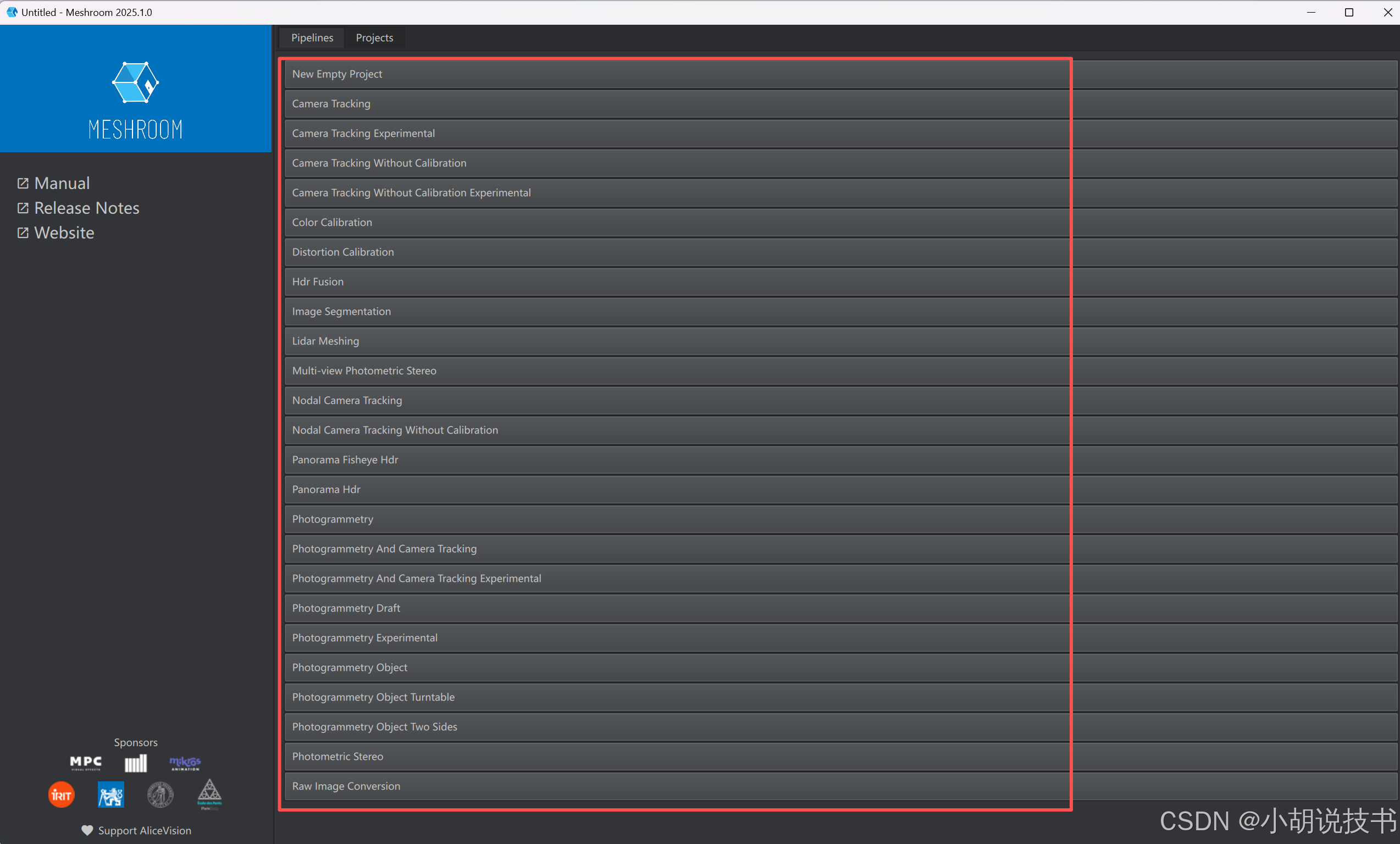Screen dimensions: 1400x844
Task: Click the blue lion sponsor logo
Action: click(111, 795)
